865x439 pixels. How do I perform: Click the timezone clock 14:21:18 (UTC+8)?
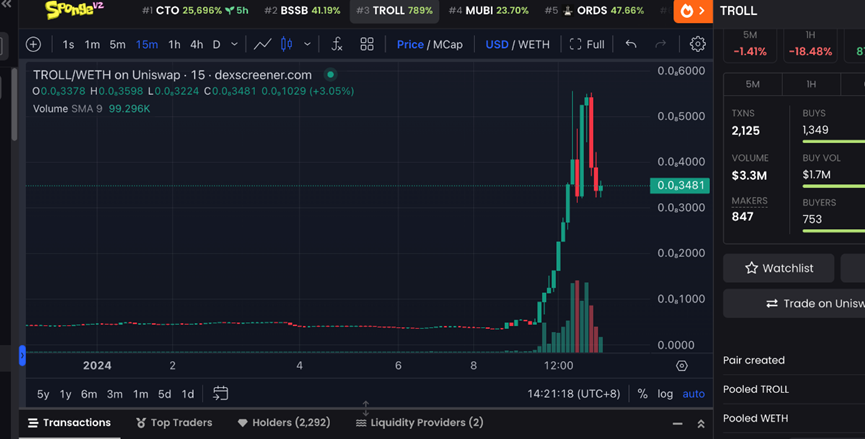(574, 394)
